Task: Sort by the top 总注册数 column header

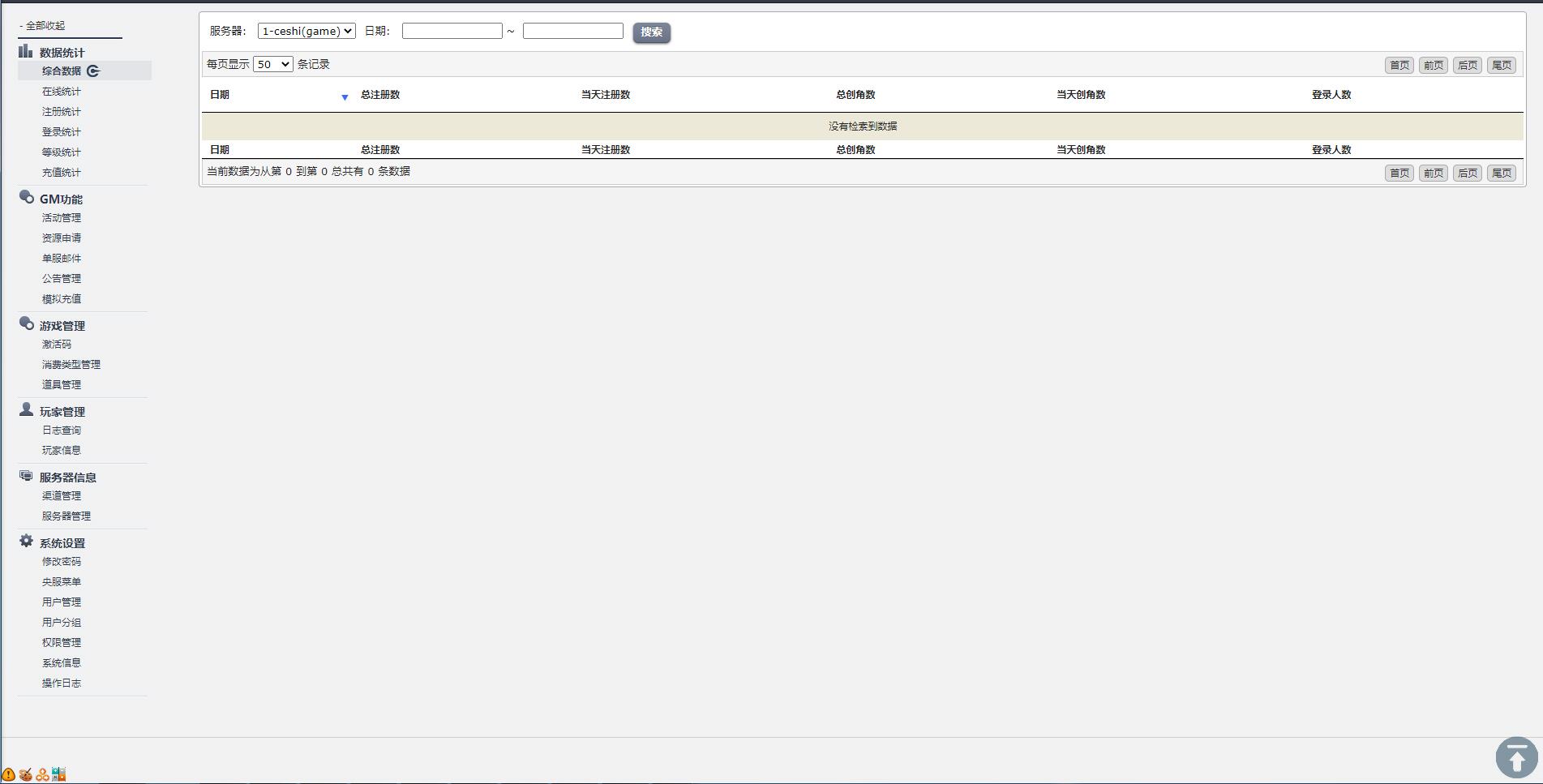Action: 380,95
